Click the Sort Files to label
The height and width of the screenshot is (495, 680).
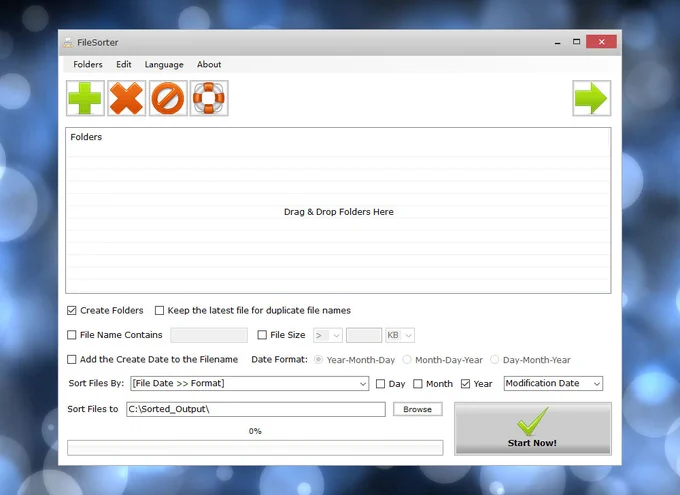coord(93,409)
